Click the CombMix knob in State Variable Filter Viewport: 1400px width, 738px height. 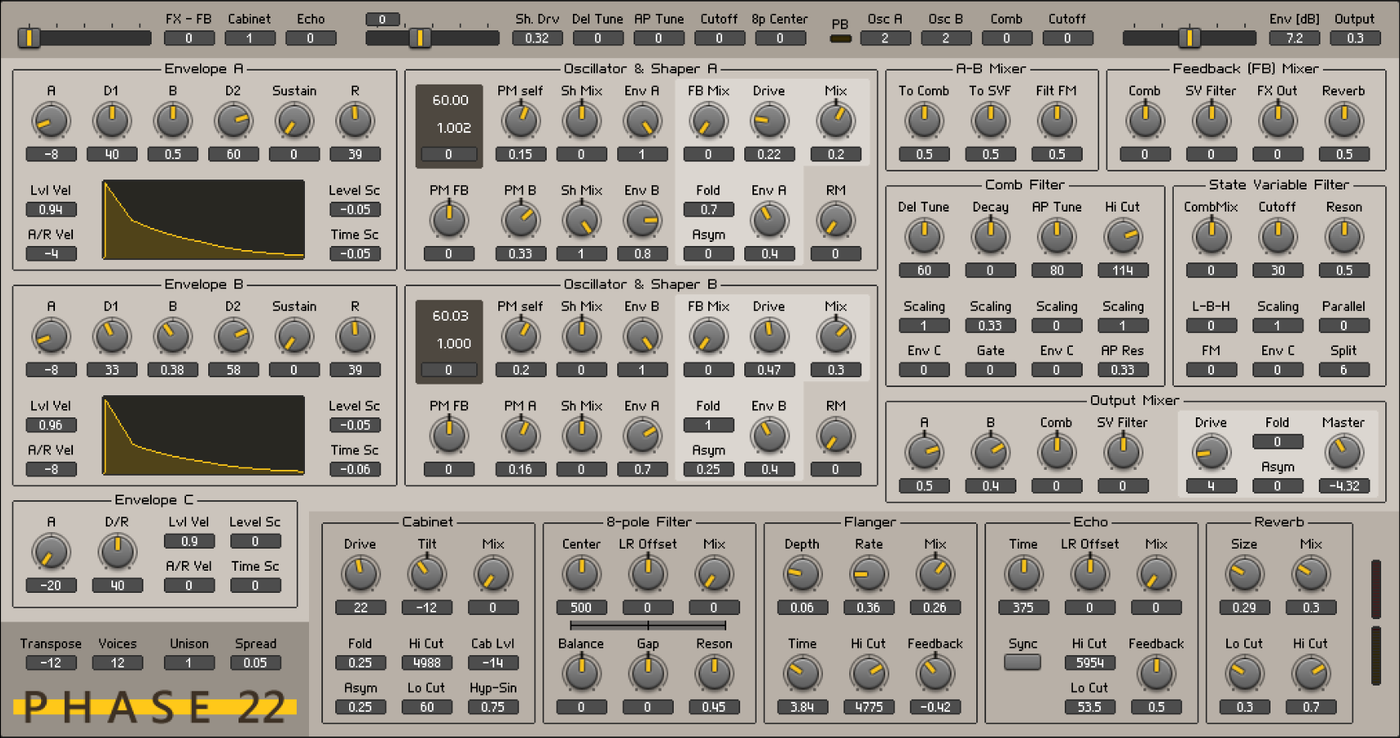click(x=1211, y=237)
